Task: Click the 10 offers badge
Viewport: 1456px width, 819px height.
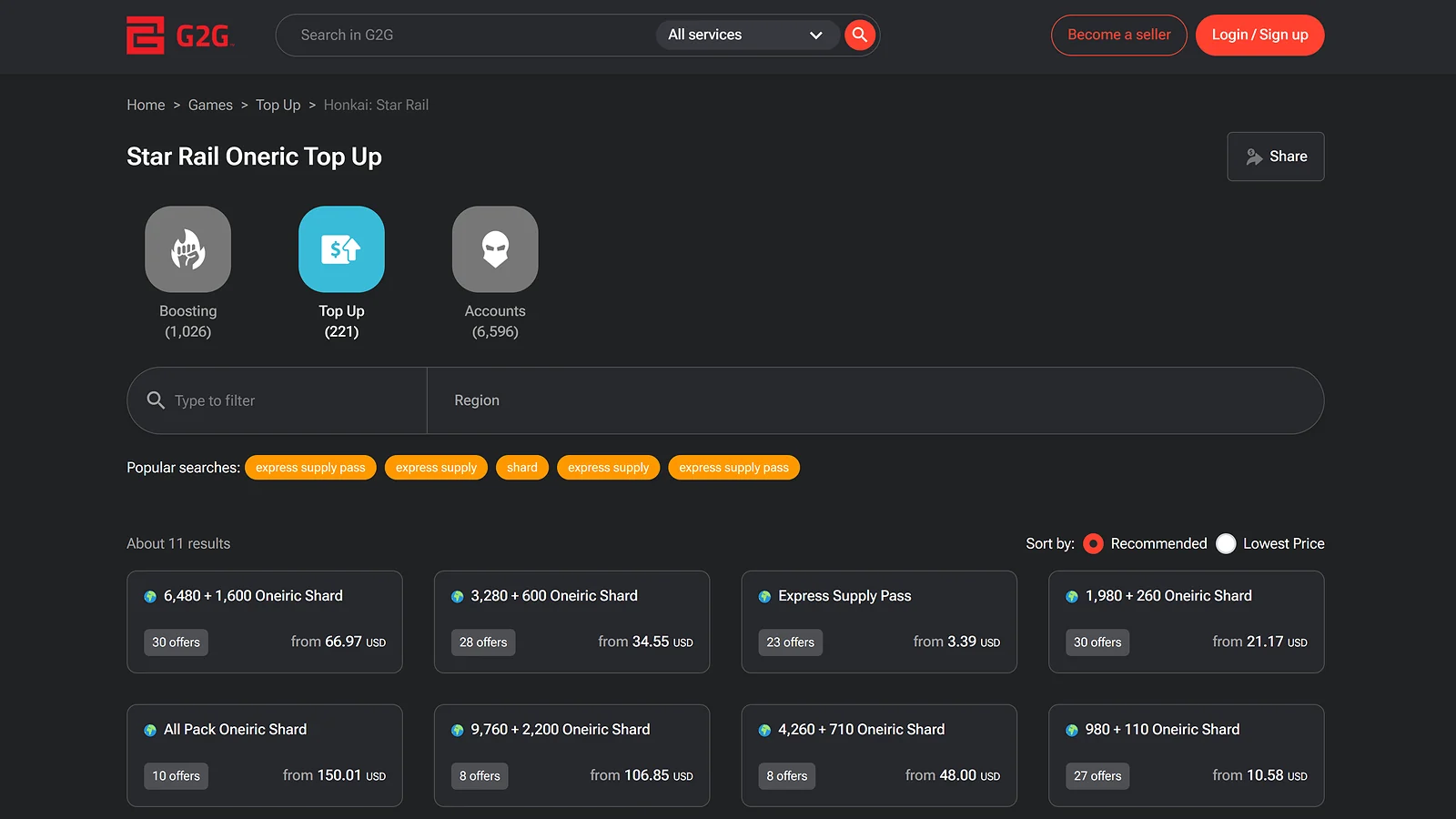Action: click(176, 776)
